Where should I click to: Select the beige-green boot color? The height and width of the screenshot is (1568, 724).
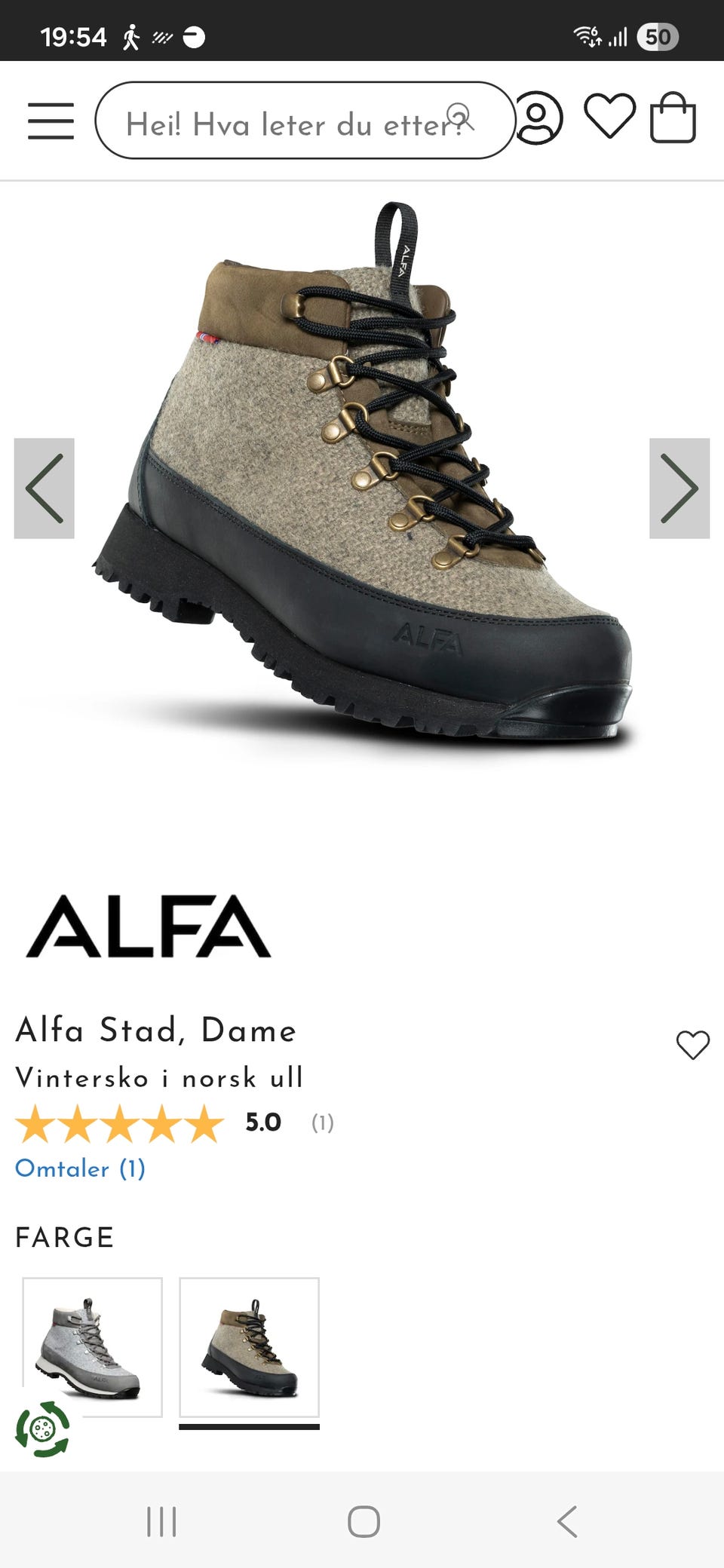pyautogui.click(x=249, y=1347)
